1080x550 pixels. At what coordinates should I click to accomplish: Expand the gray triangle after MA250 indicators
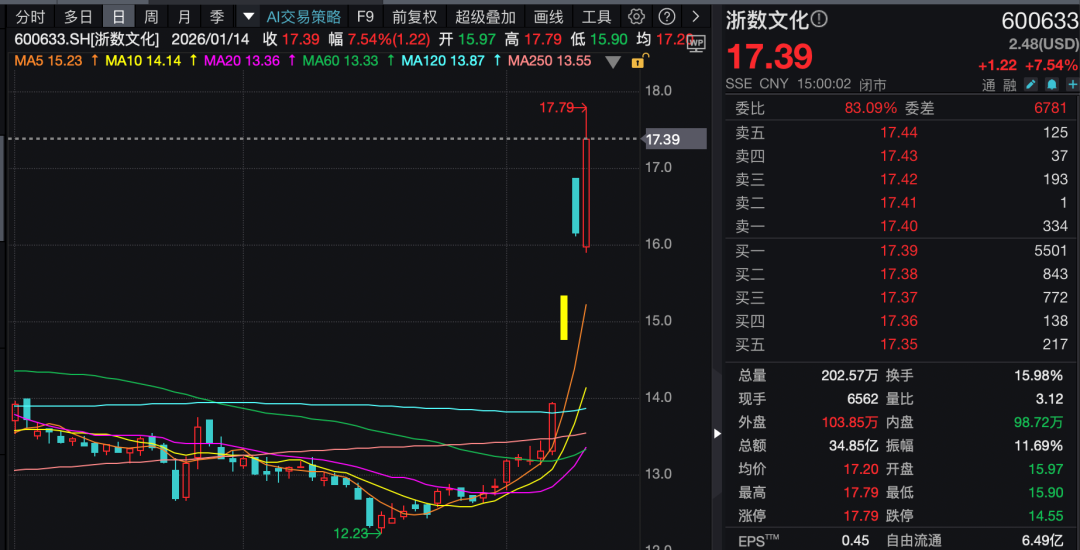click(613, 62)
